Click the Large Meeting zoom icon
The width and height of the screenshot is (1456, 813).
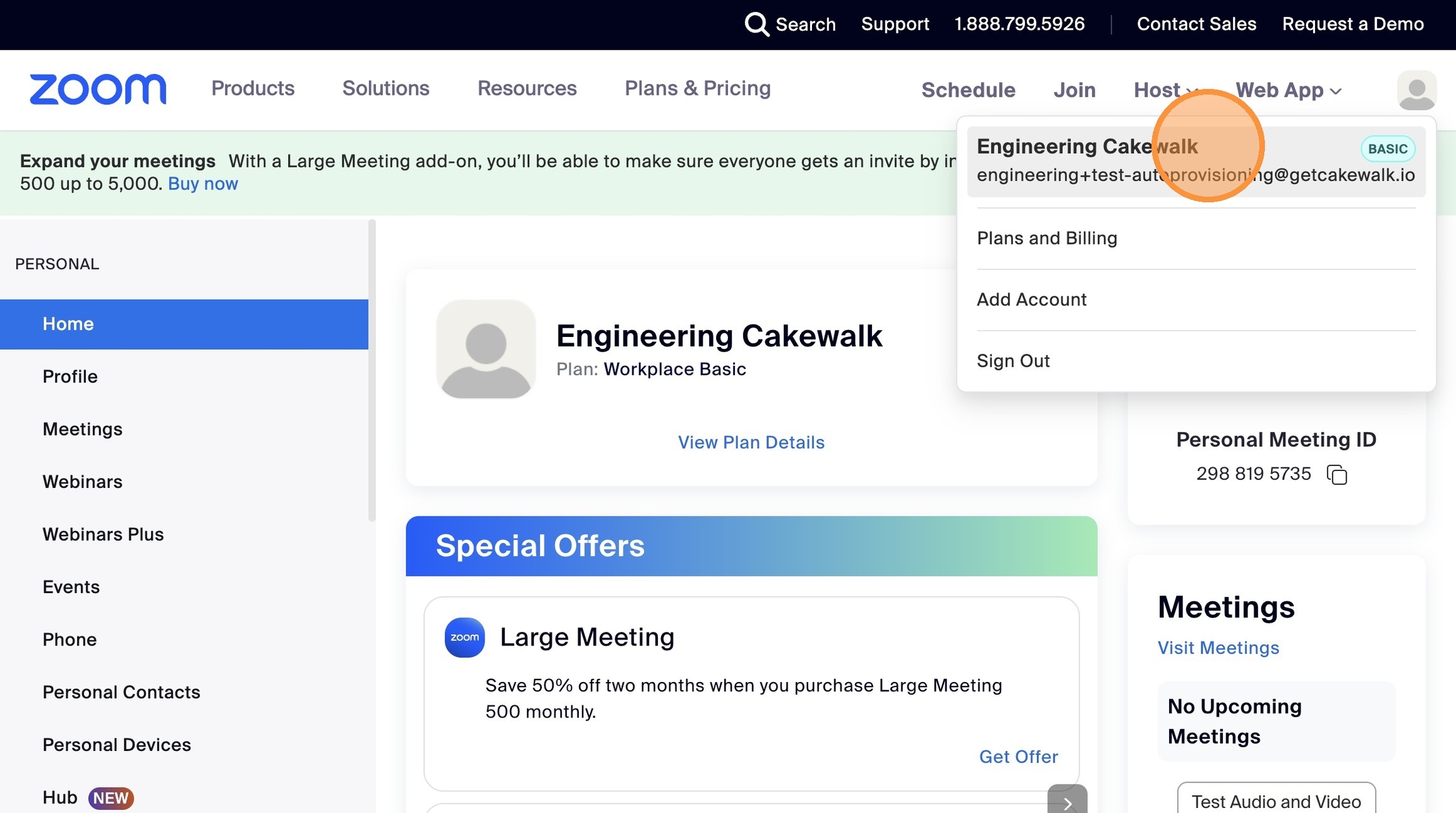pyautogui.click(x=464, y=637)
